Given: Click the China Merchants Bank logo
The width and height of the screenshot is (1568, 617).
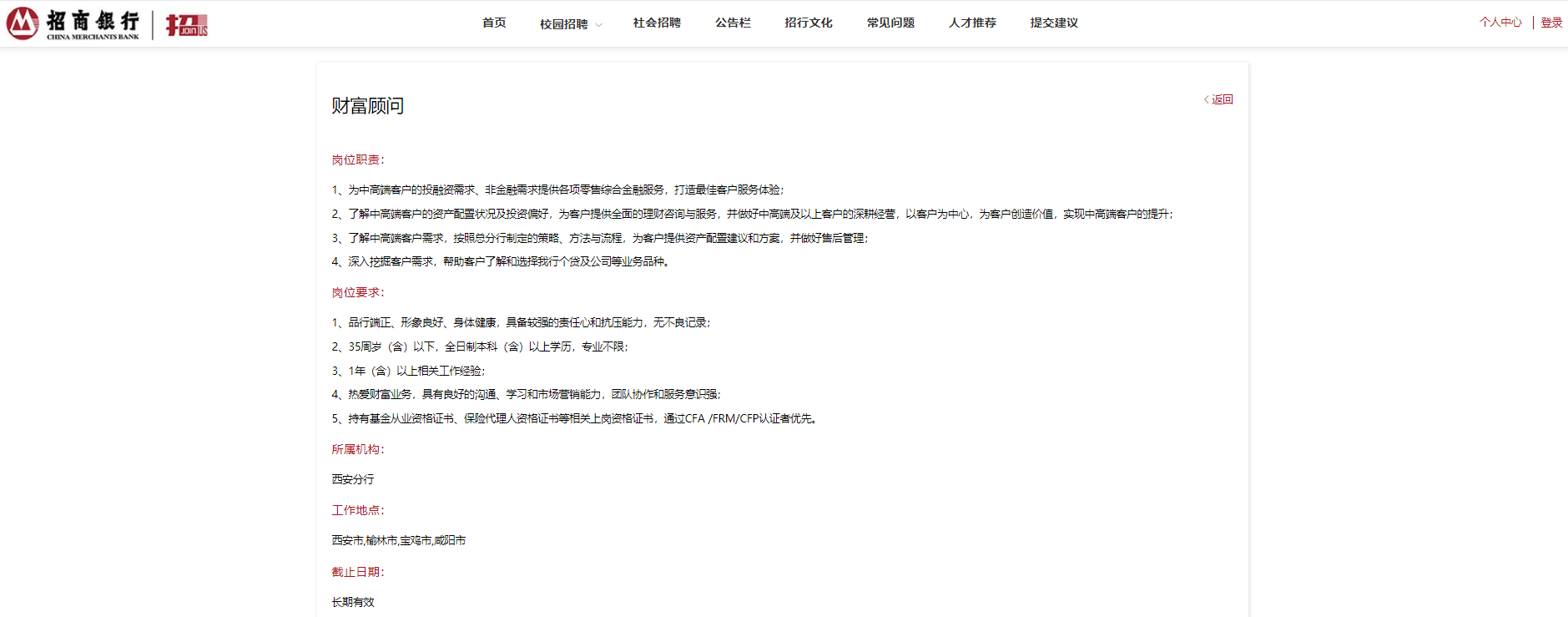Looking at the screenshot, I should [x=73, y=23].
